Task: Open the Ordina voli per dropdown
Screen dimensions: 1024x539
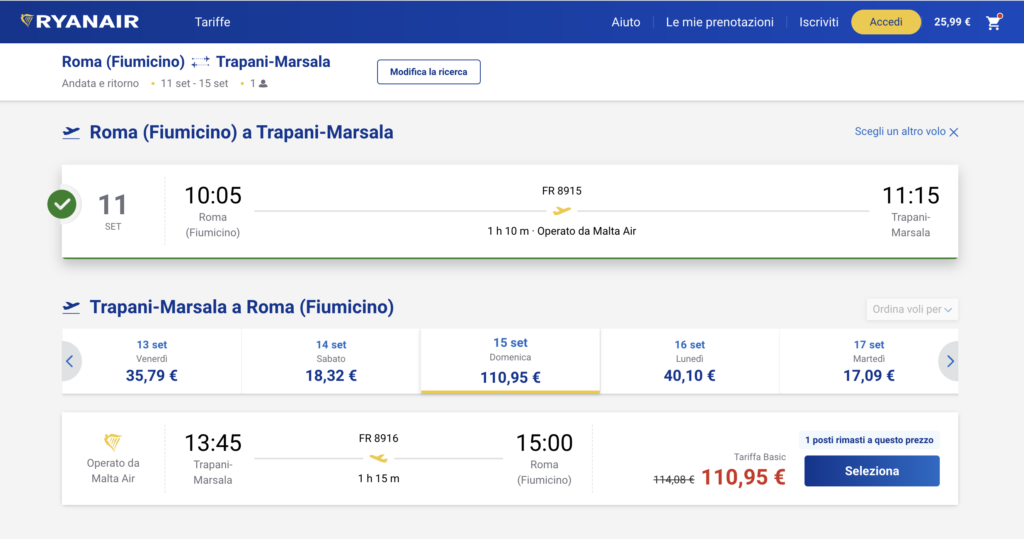Action: tap(912, 309)
